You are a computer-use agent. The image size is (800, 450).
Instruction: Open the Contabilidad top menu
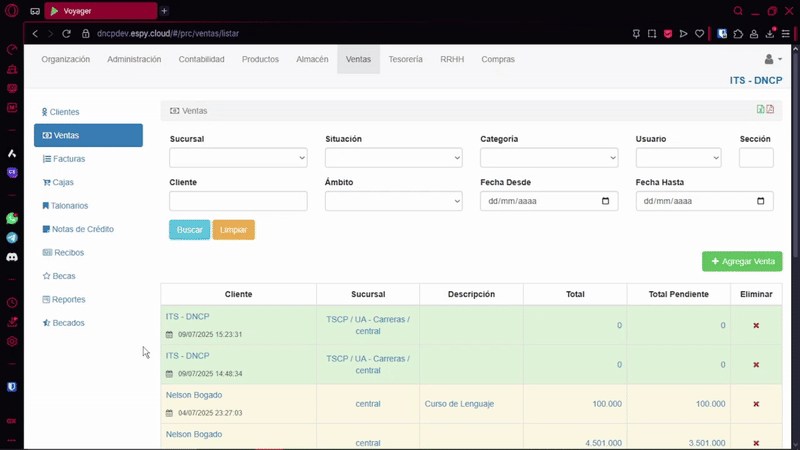[x=201, y=60]
